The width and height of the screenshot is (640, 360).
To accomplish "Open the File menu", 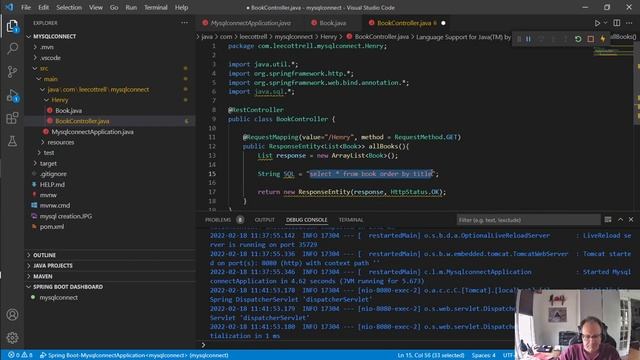I will [26, 7].
